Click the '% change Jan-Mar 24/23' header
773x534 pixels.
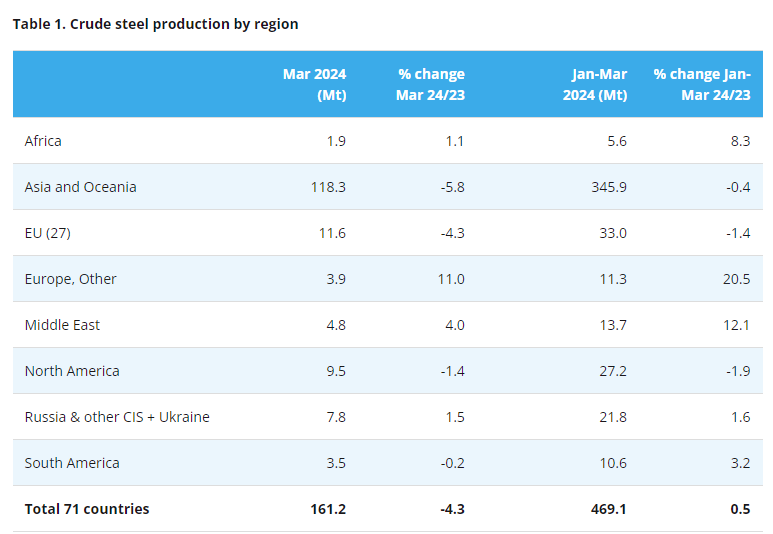[701, 84]
